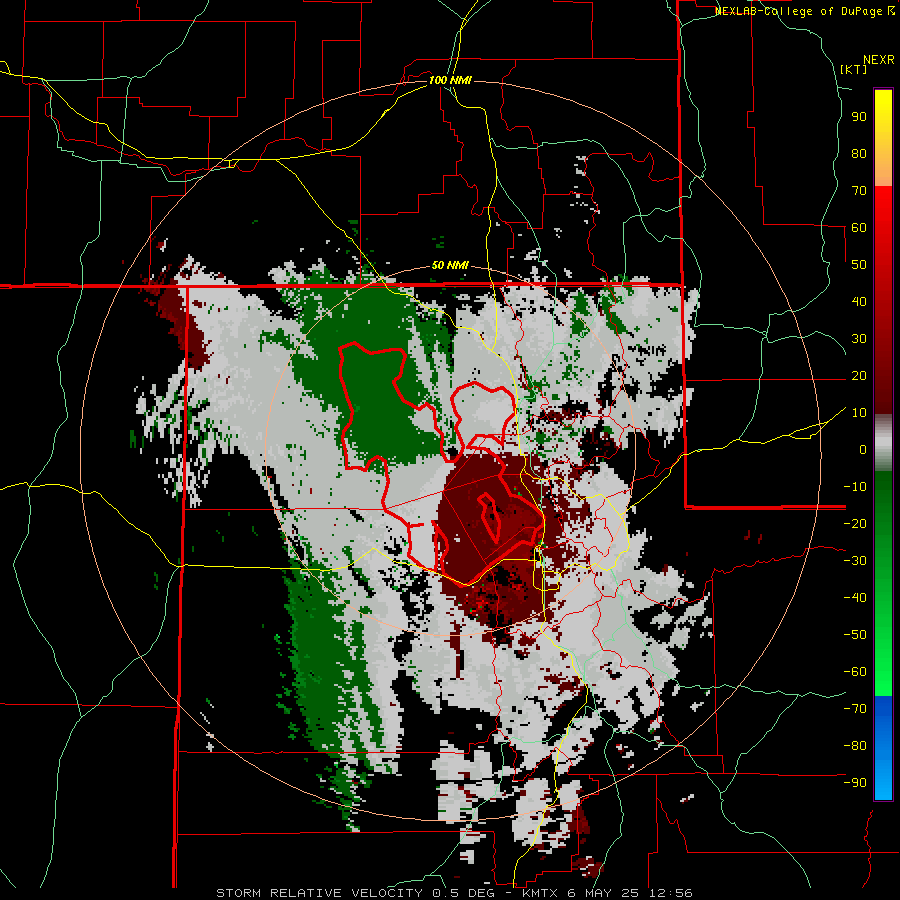Click the 70 value on the velocity scale

[x=859, y=191]
